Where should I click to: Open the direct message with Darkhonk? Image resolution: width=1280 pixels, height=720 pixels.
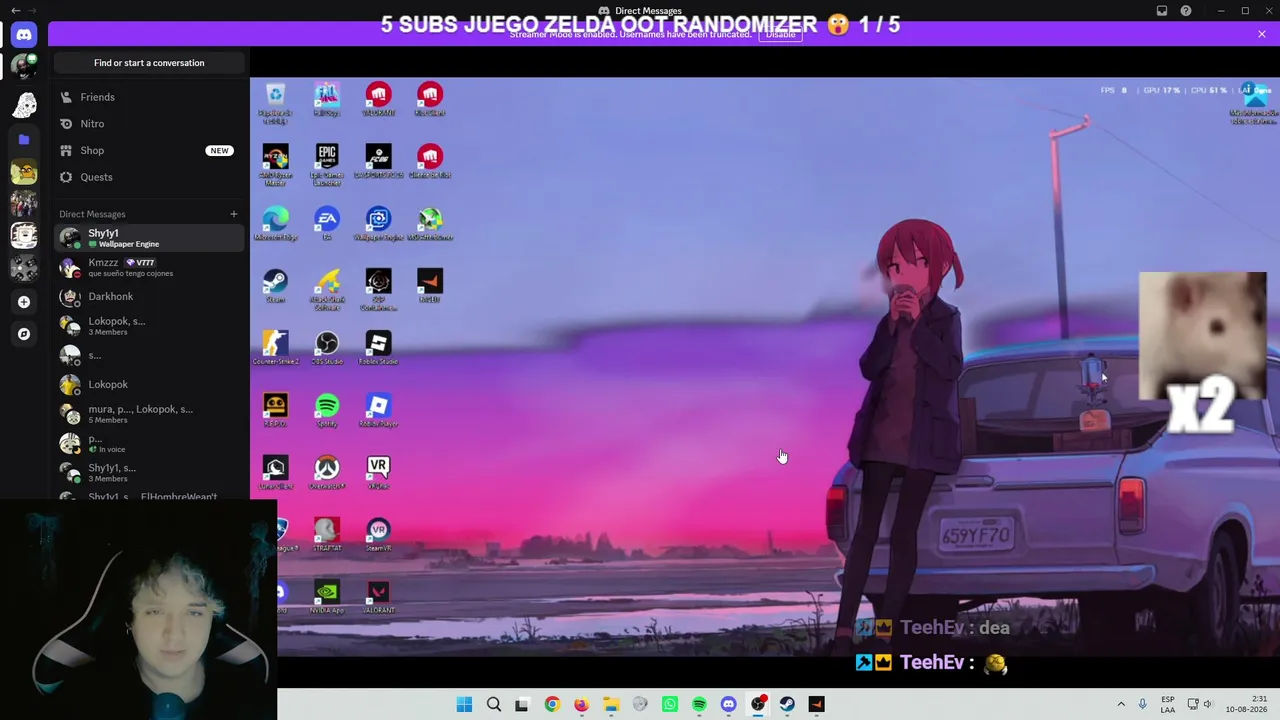(149, 296)
